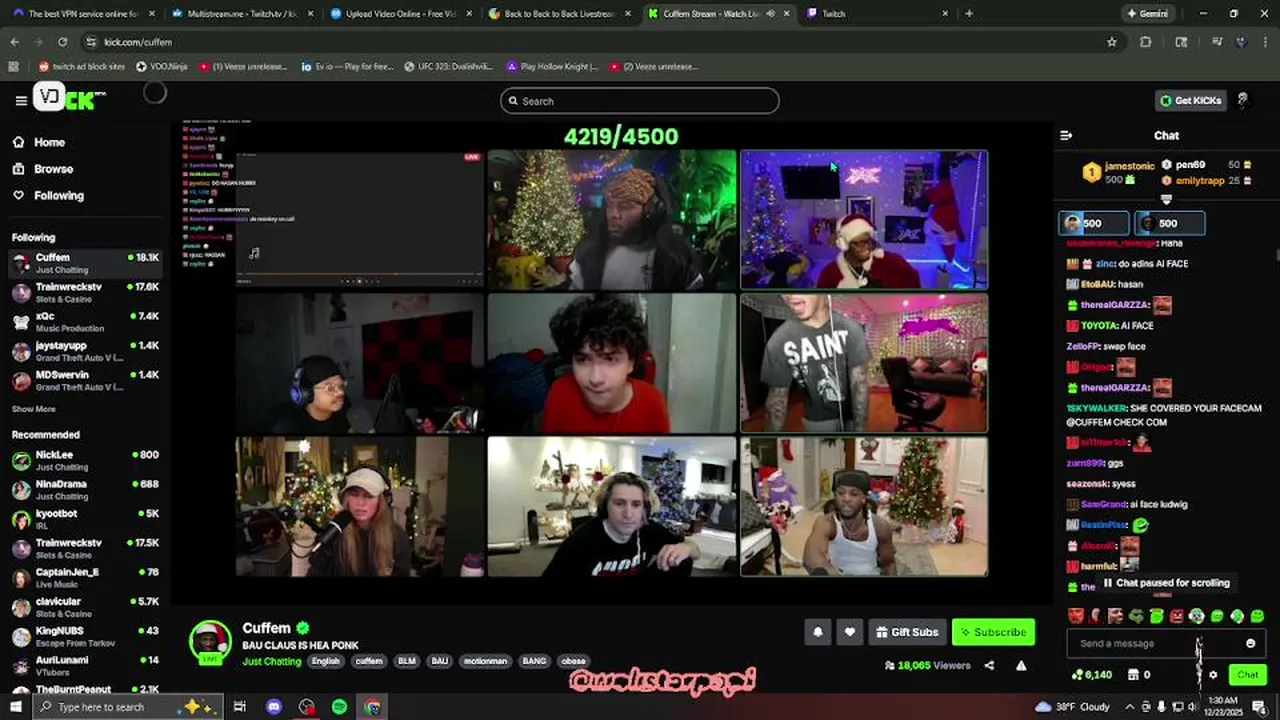Reload the page in browser

(62, 42)
